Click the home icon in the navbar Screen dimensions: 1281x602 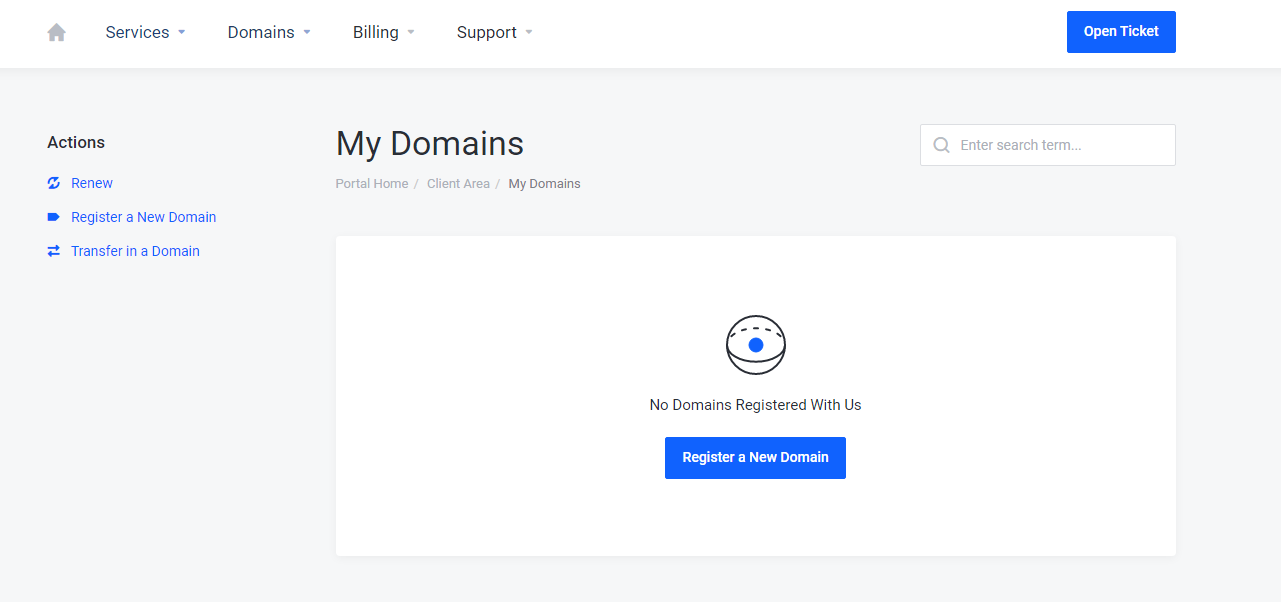tap(57, 32)
